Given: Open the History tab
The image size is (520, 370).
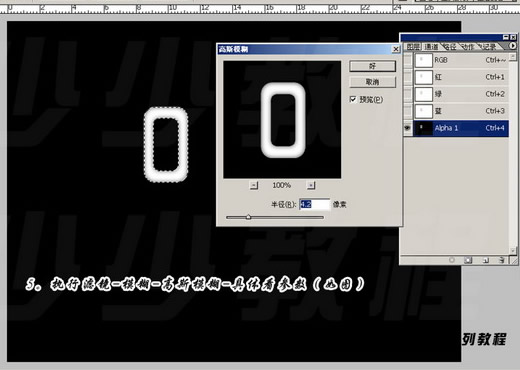Looking at the screenshot, I should click(x=489, y=47).
